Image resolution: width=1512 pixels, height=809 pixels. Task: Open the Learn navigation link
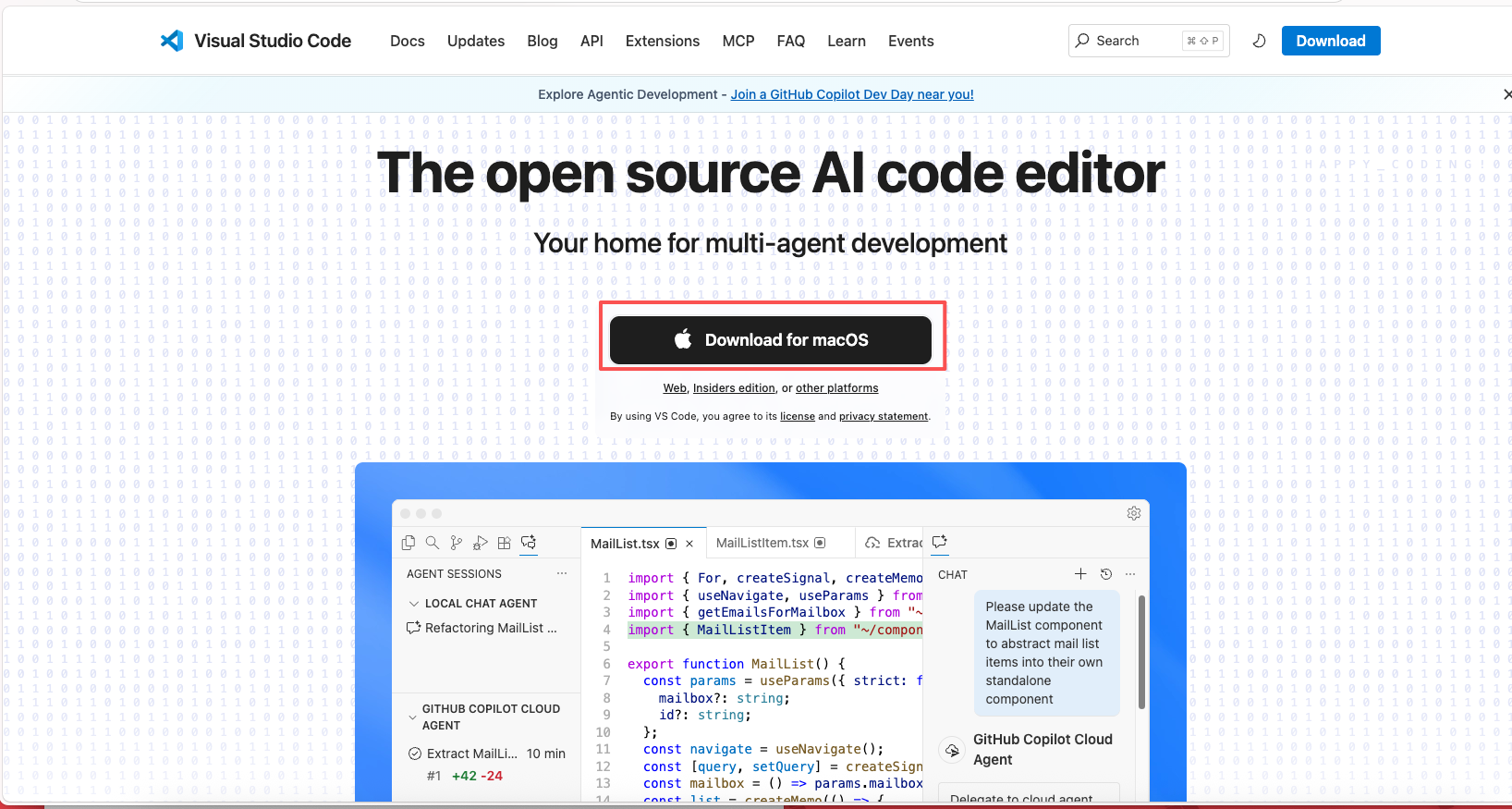(847, 41)
